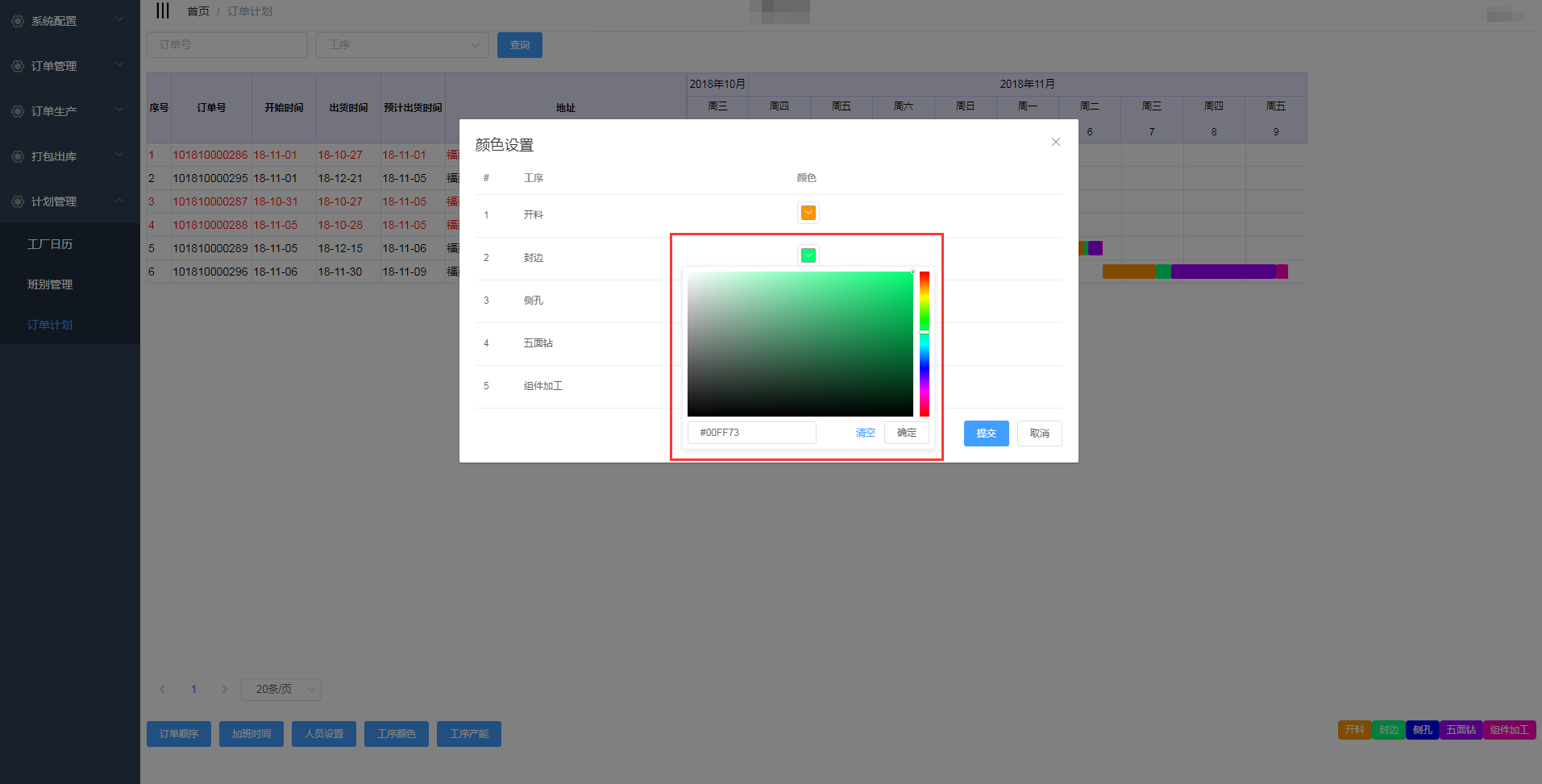Click 清空 to clear the color
The width and height of the screenshot is (1542, 784).
tap(865, 433)
